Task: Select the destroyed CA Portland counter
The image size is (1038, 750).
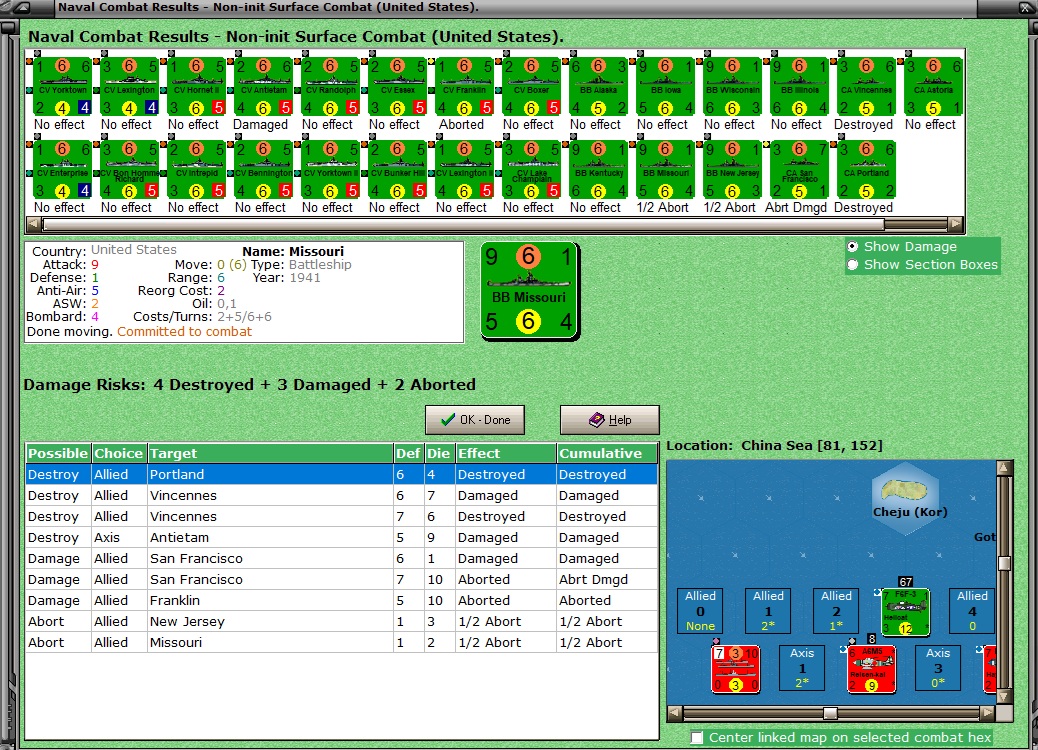Action: 866,170
